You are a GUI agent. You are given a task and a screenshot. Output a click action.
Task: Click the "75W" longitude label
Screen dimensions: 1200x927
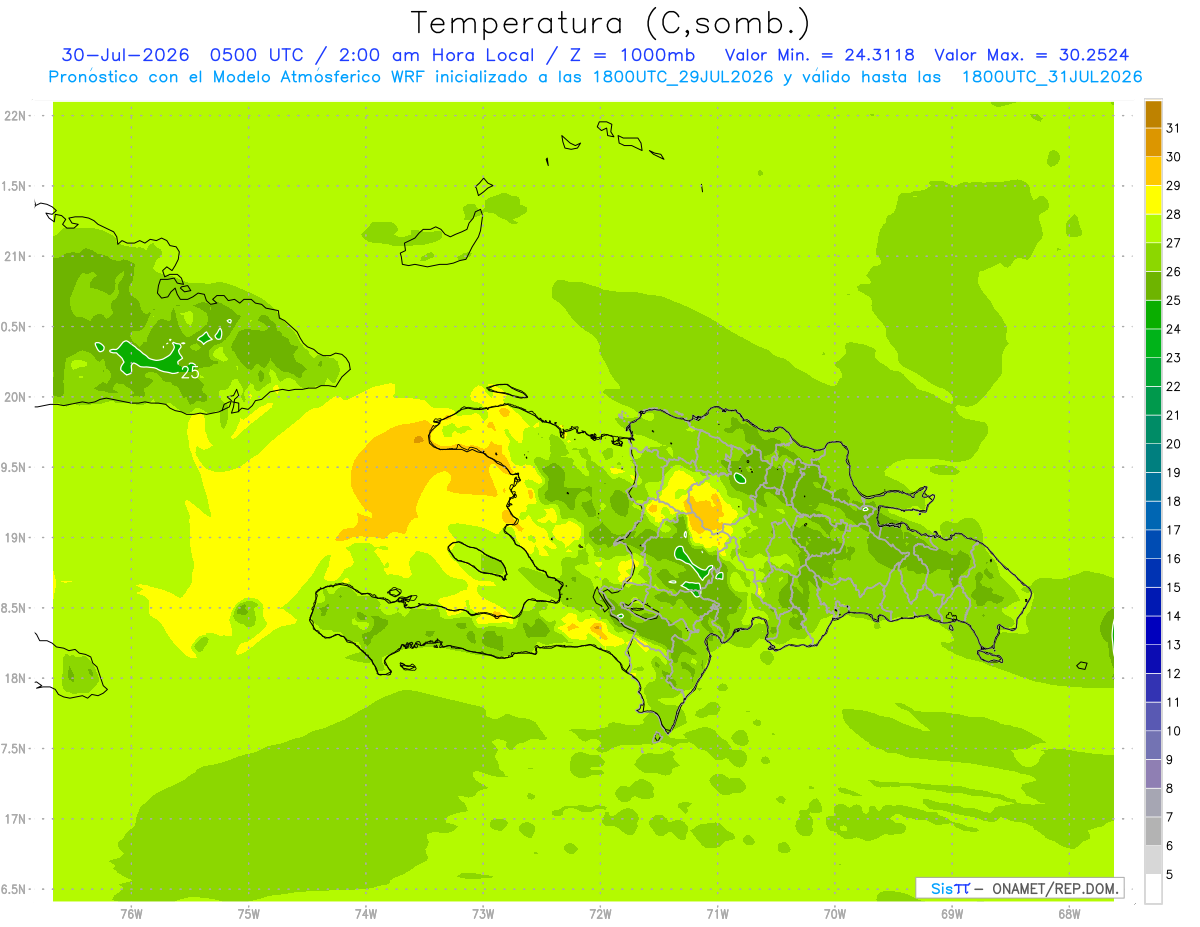pos(249,913)
